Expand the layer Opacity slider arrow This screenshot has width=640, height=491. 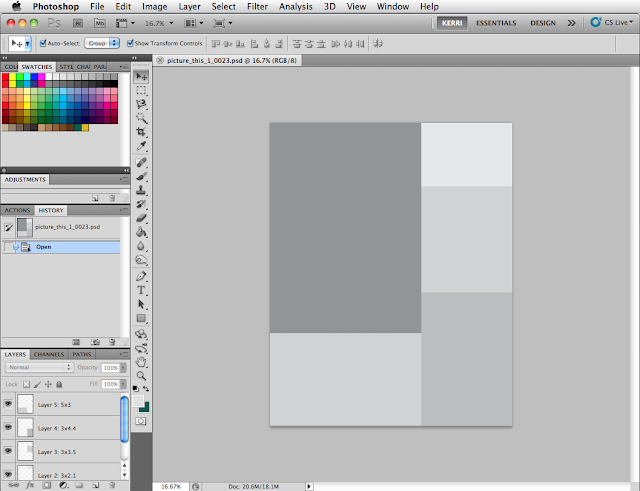click(125, 367)
